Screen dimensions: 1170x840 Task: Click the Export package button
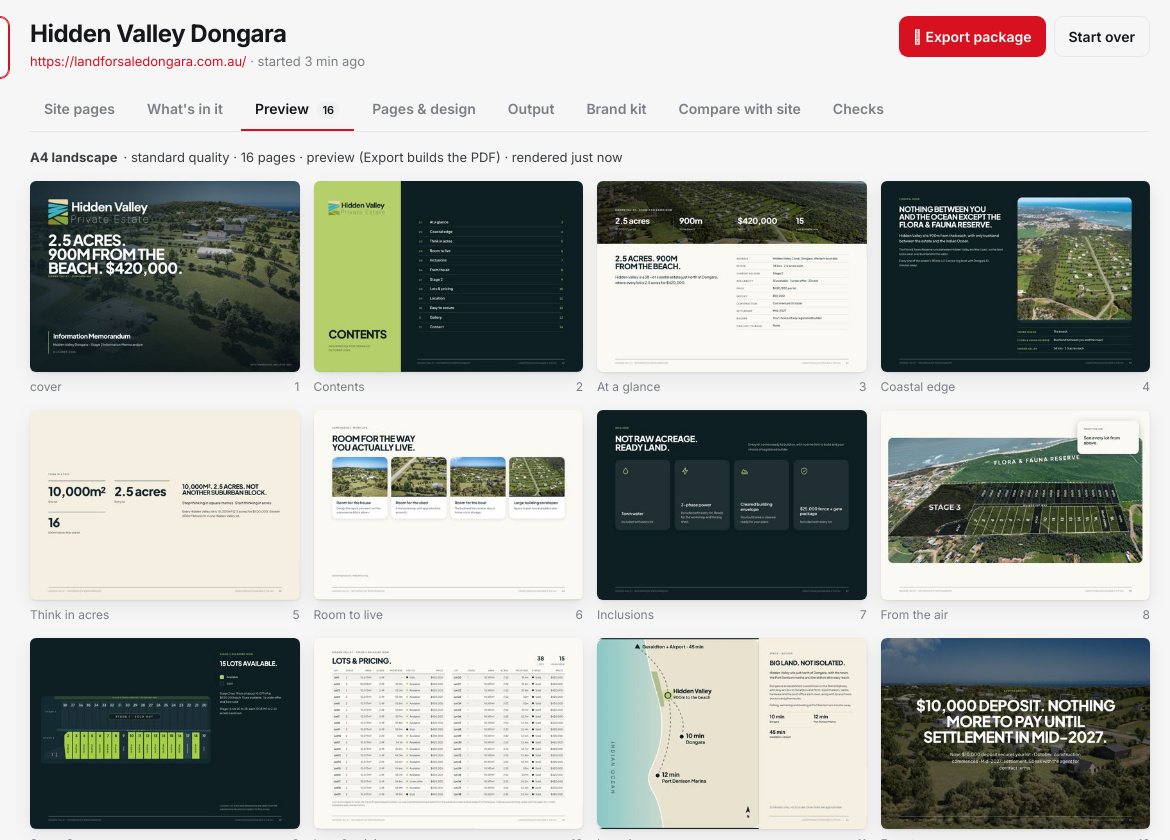coord(972,37)
